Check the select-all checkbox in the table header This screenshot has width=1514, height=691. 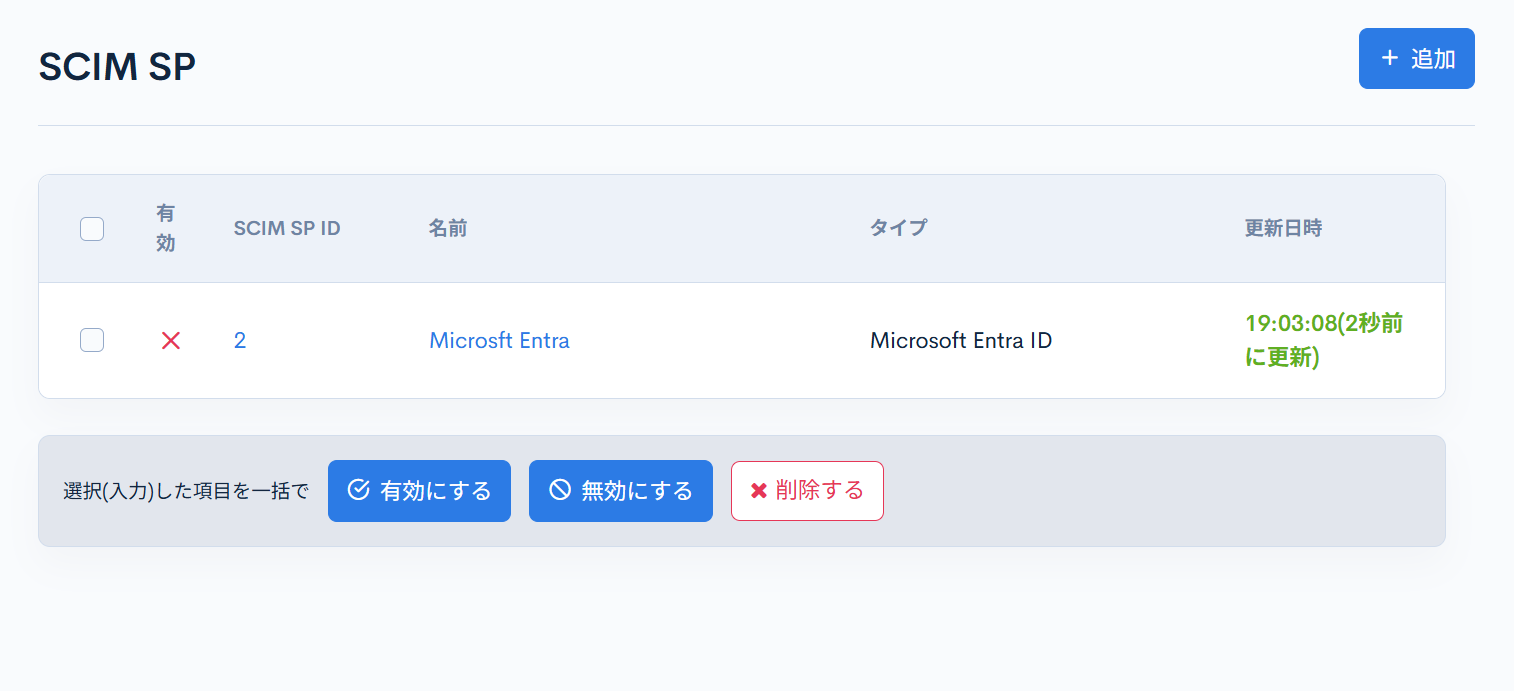click(x=91, y=228)
